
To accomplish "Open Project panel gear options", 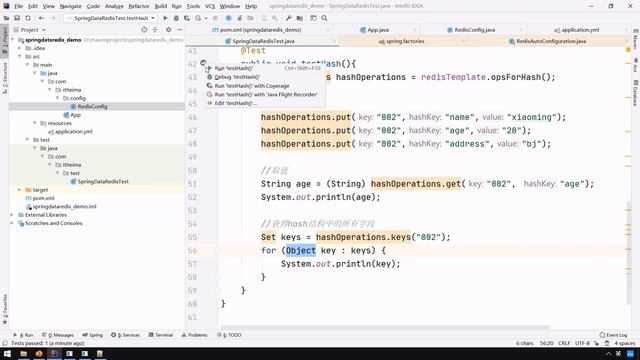I will [169, 30].
